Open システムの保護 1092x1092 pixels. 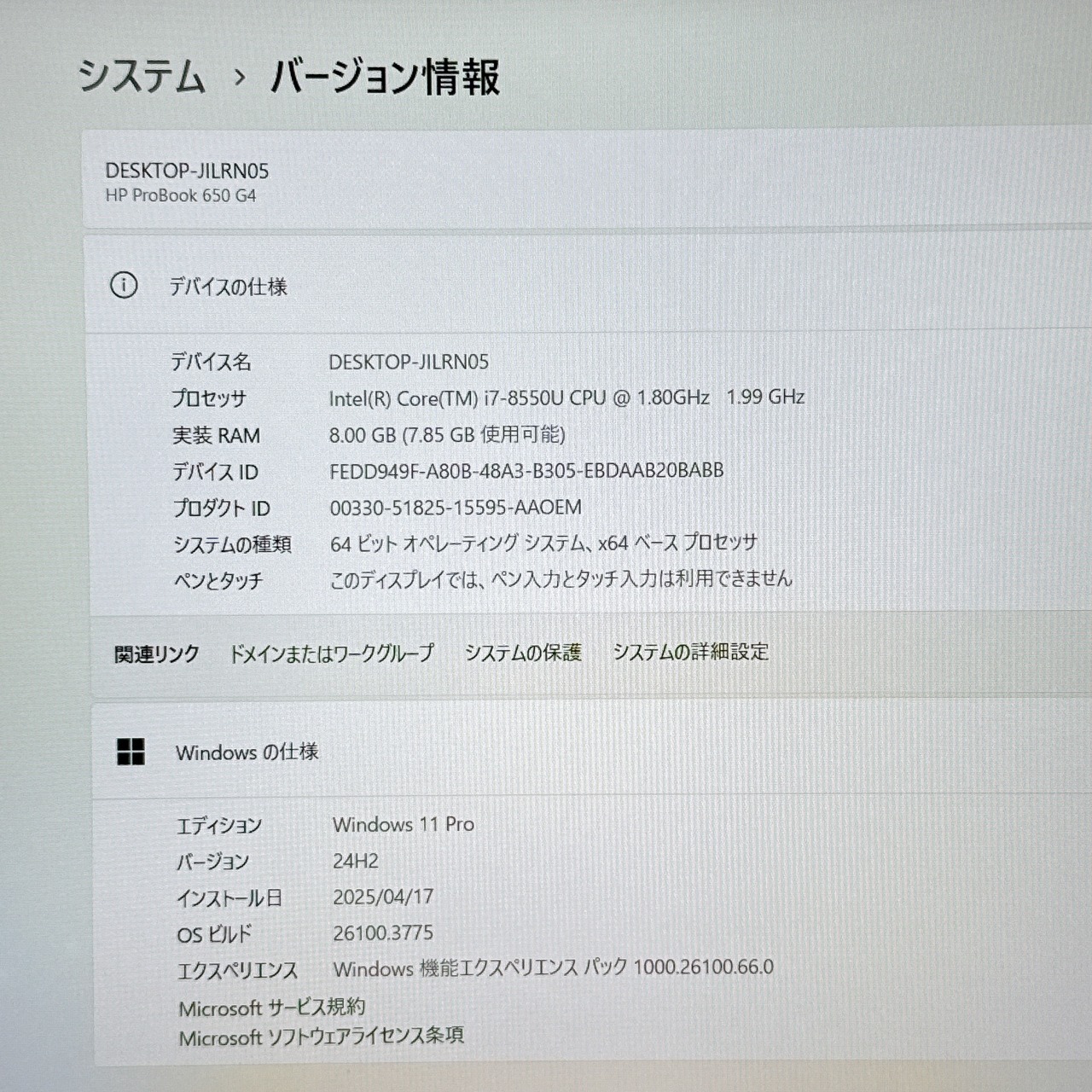(523, 652)
